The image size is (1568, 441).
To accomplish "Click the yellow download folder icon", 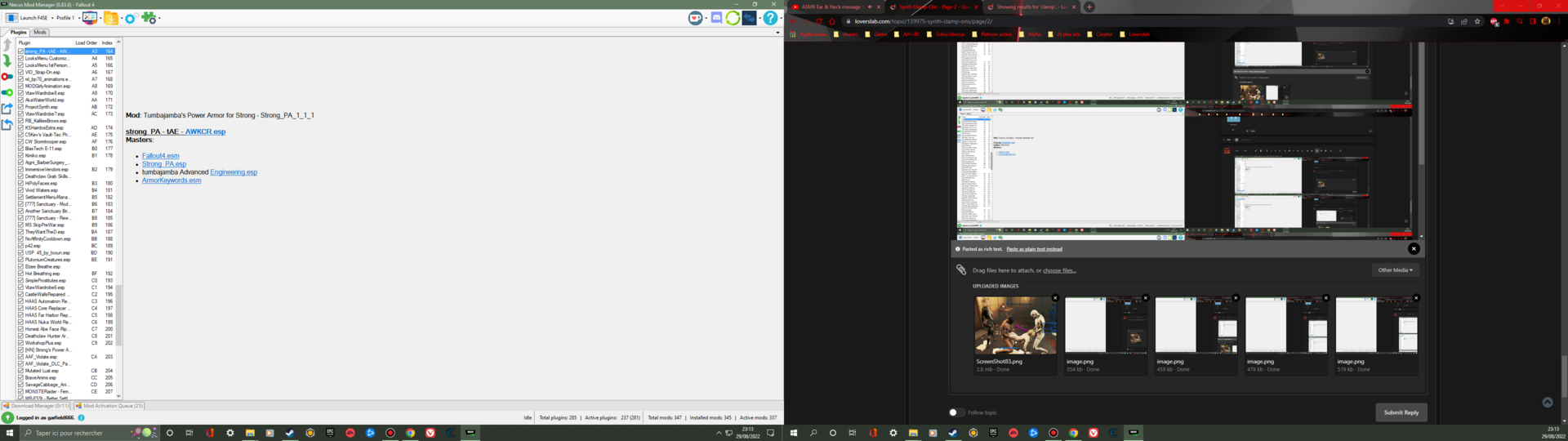I will tap(110, 18).
